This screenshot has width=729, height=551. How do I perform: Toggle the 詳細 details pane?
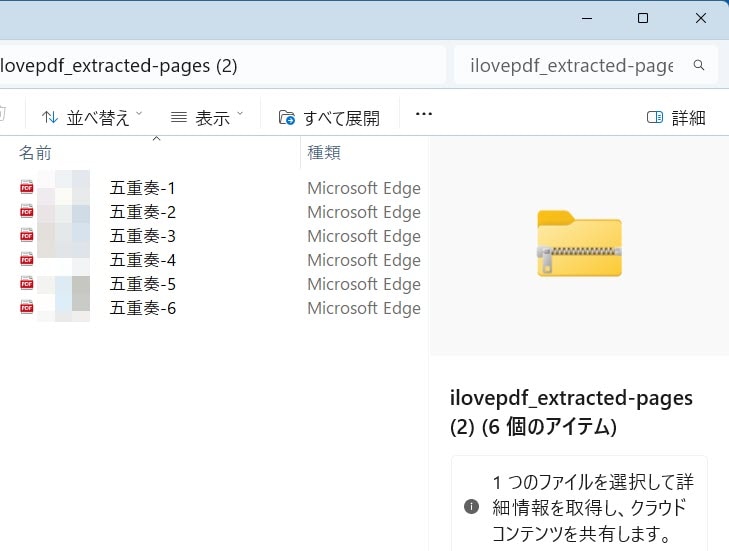(676, 118)
